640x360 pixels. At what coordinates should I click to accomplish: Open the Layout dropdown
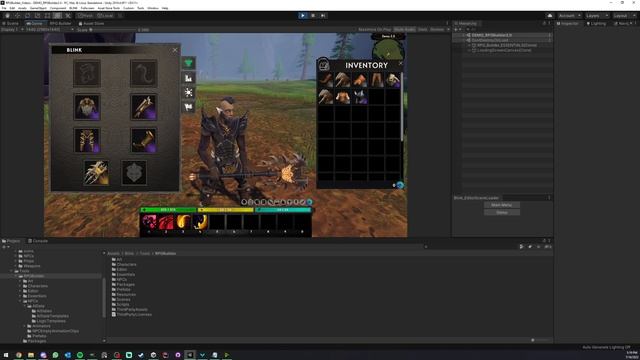click(624, 16)
